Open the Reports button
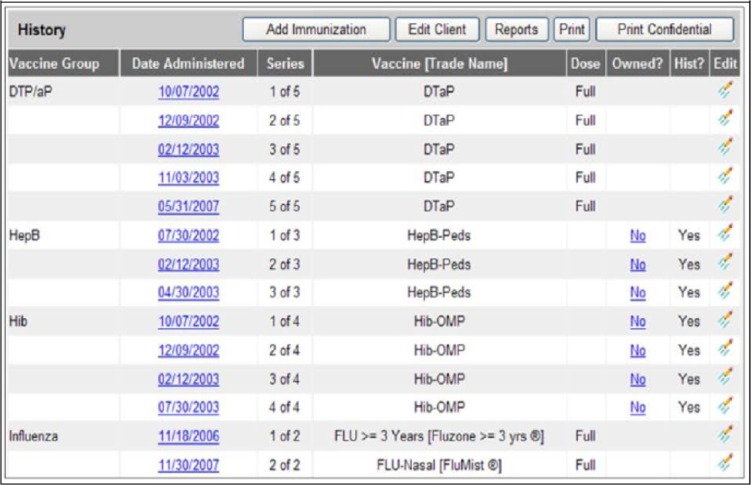This screenshot has height=485, width=751. [x=517, y=29]
